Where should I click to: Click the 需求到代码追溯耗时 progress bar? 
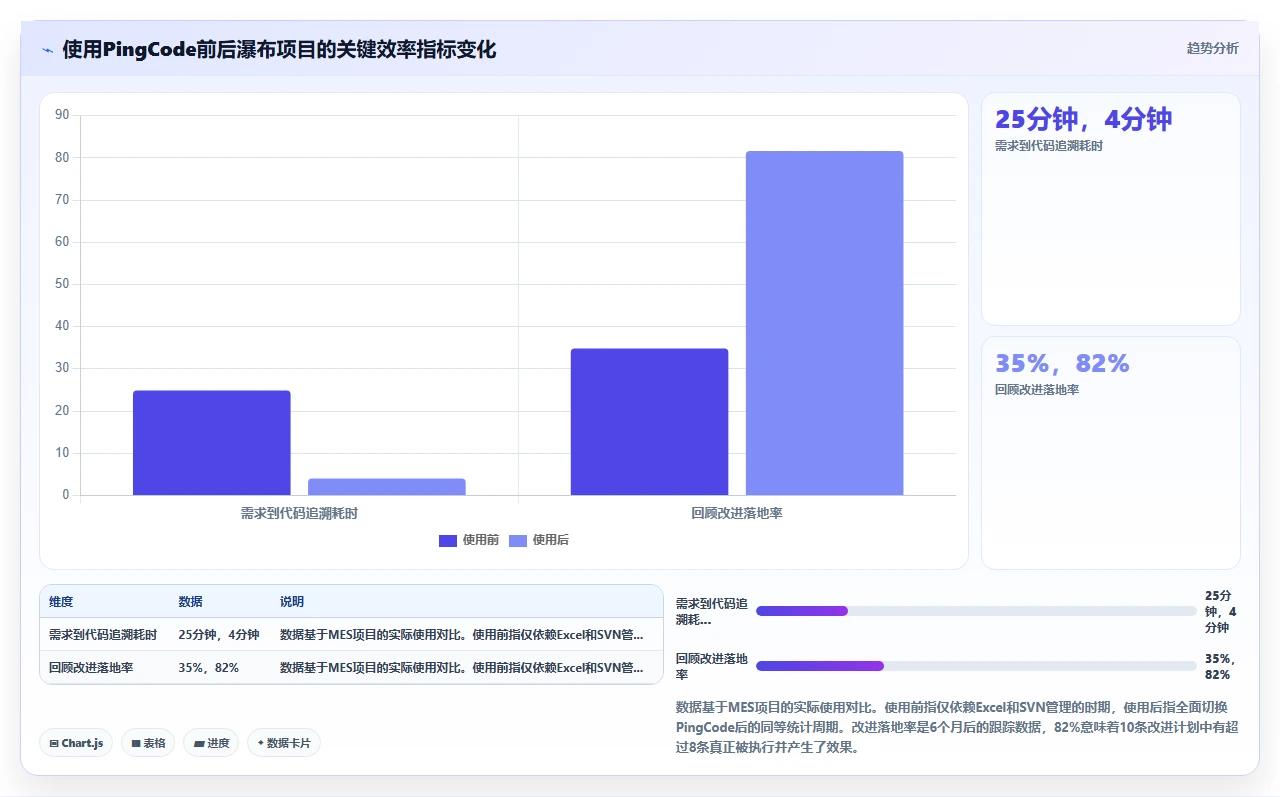[x=976, y=611]
